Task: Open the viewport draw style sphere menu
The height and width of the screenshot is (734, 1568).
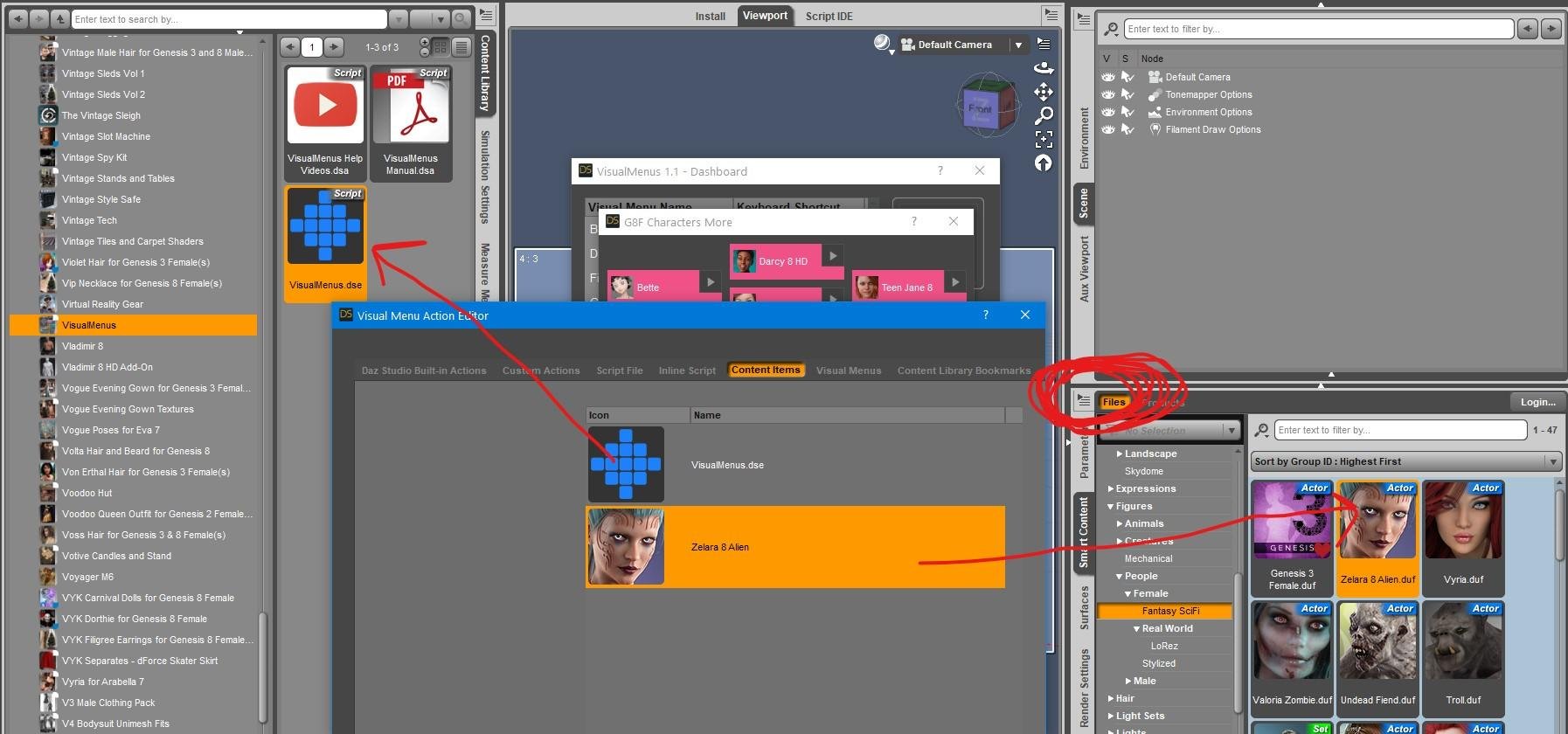Action: [x=884, y=44]
